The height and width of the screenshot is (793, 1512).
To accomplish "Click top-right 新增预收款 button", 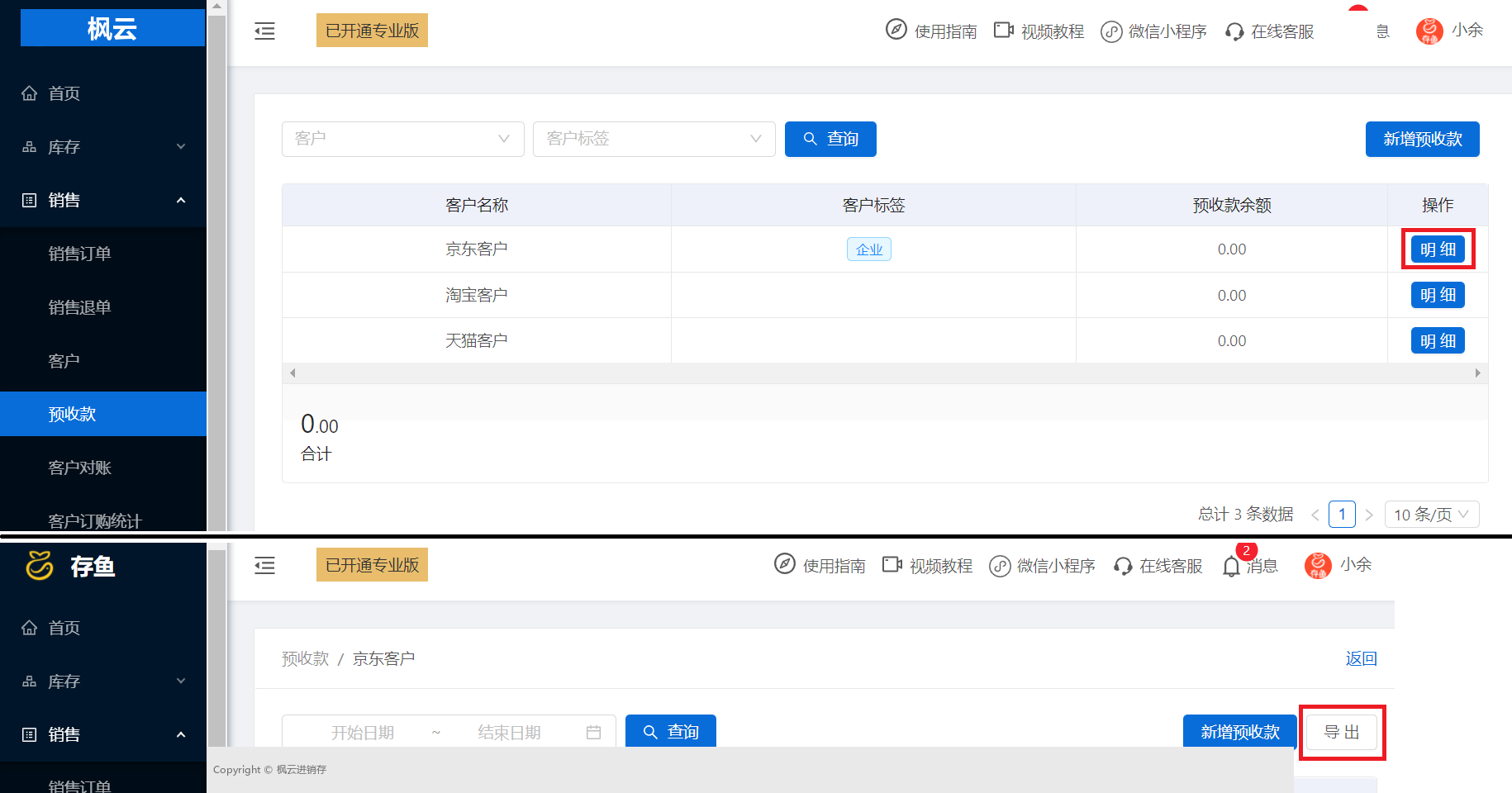I will [x=1423, y=139].
